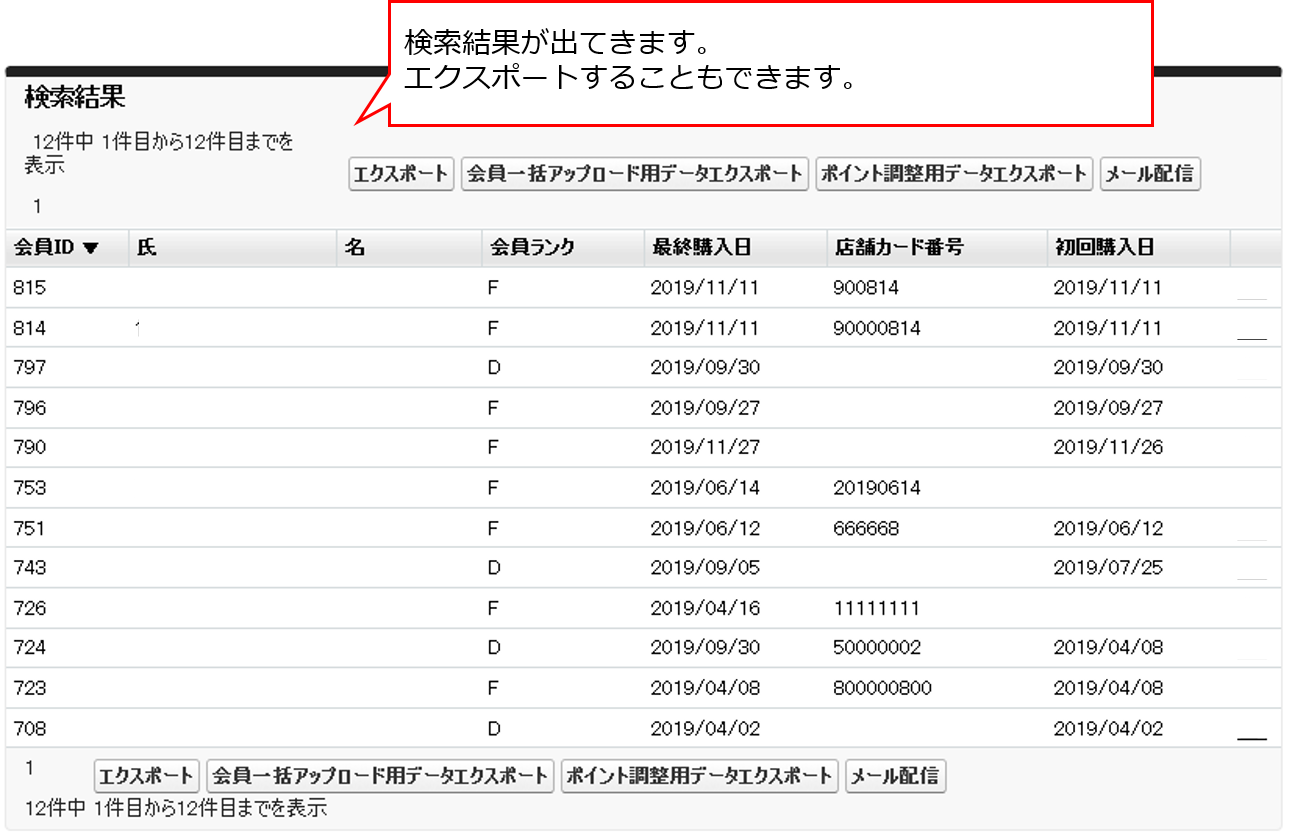
Task: Click the top 会員一括アップロード用データエクスポート button
Action: click(x=634, y=174)
